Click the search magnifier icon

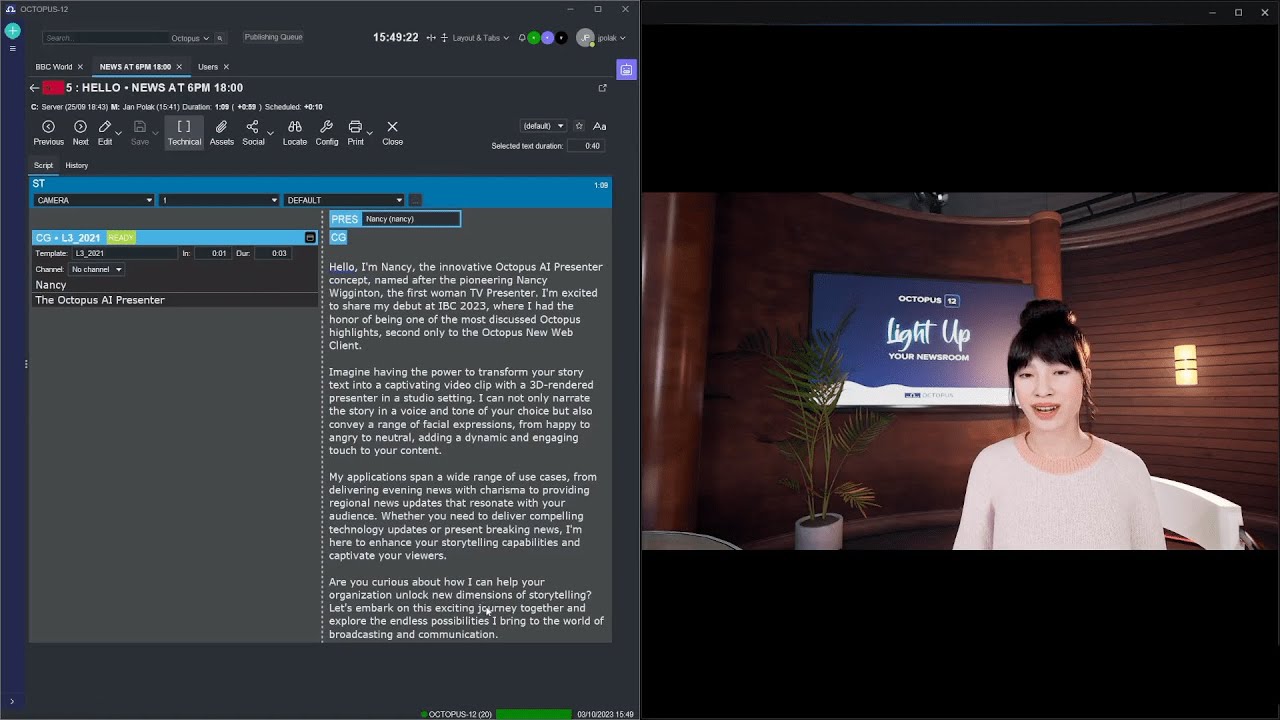(x=220, y=38)
